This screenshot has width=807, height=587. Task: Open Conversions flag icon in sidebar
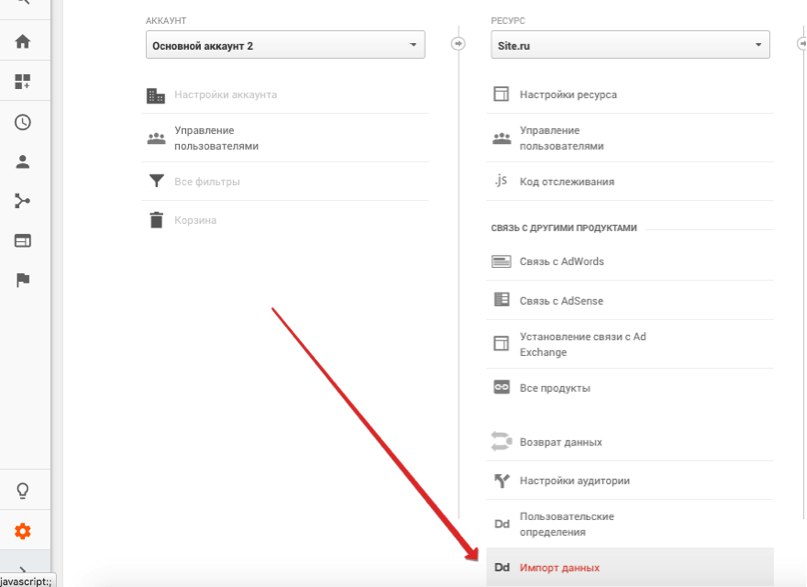(x=23, y=280)
